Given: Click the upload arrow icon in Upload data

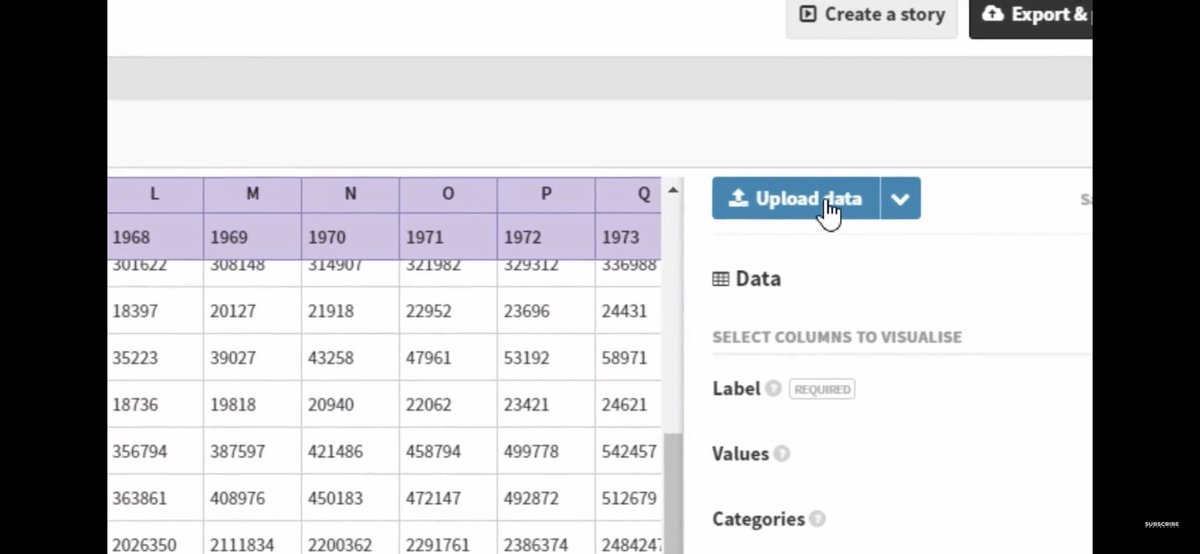Looking at the screenshot, I should point(738,198).
